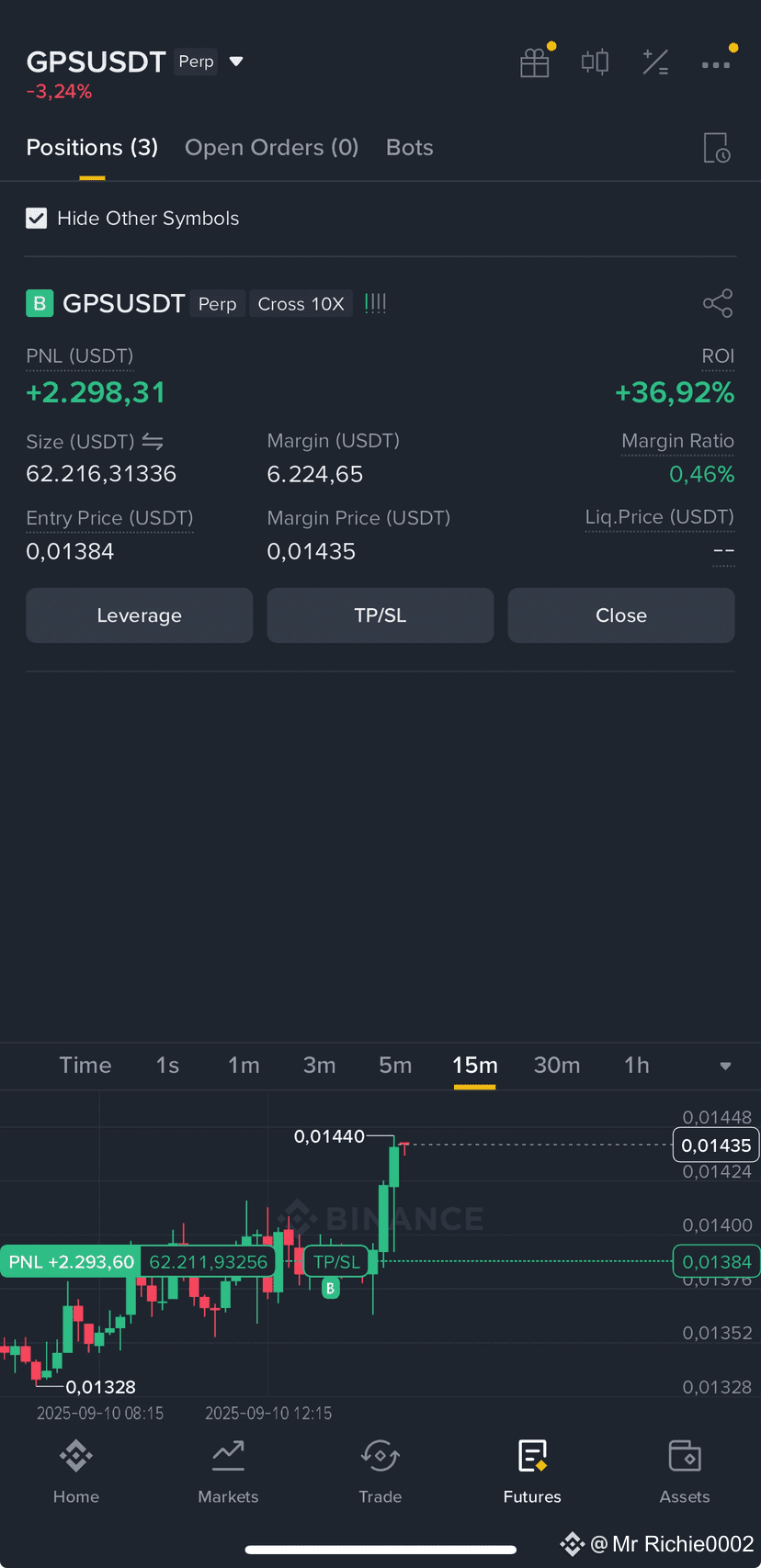The image size is (761, 1568).
Task: Tap the Margin Ratio label
Action: click(677, 442)
